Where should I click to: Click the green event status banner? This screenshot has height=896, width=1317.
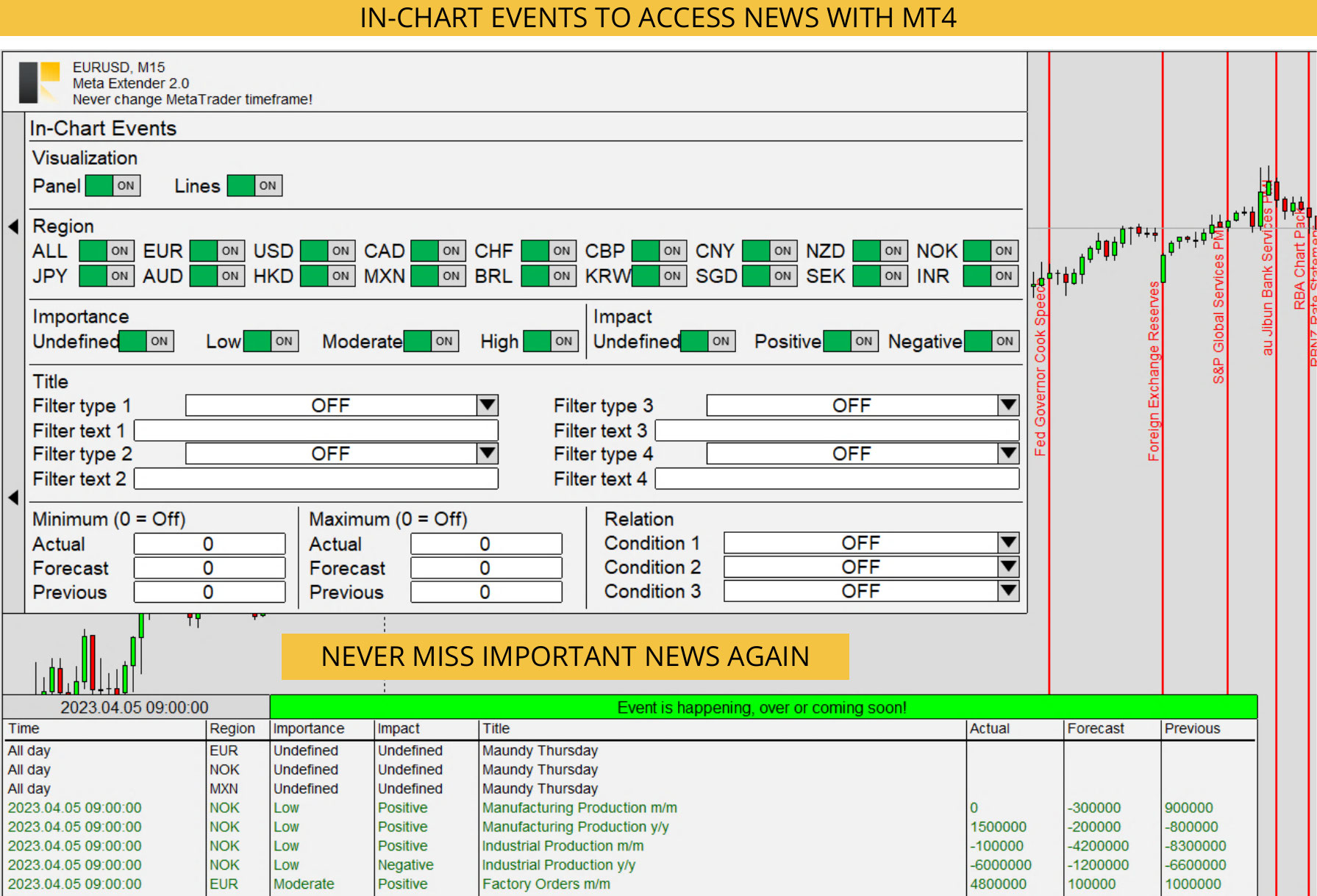coord(763,707)
